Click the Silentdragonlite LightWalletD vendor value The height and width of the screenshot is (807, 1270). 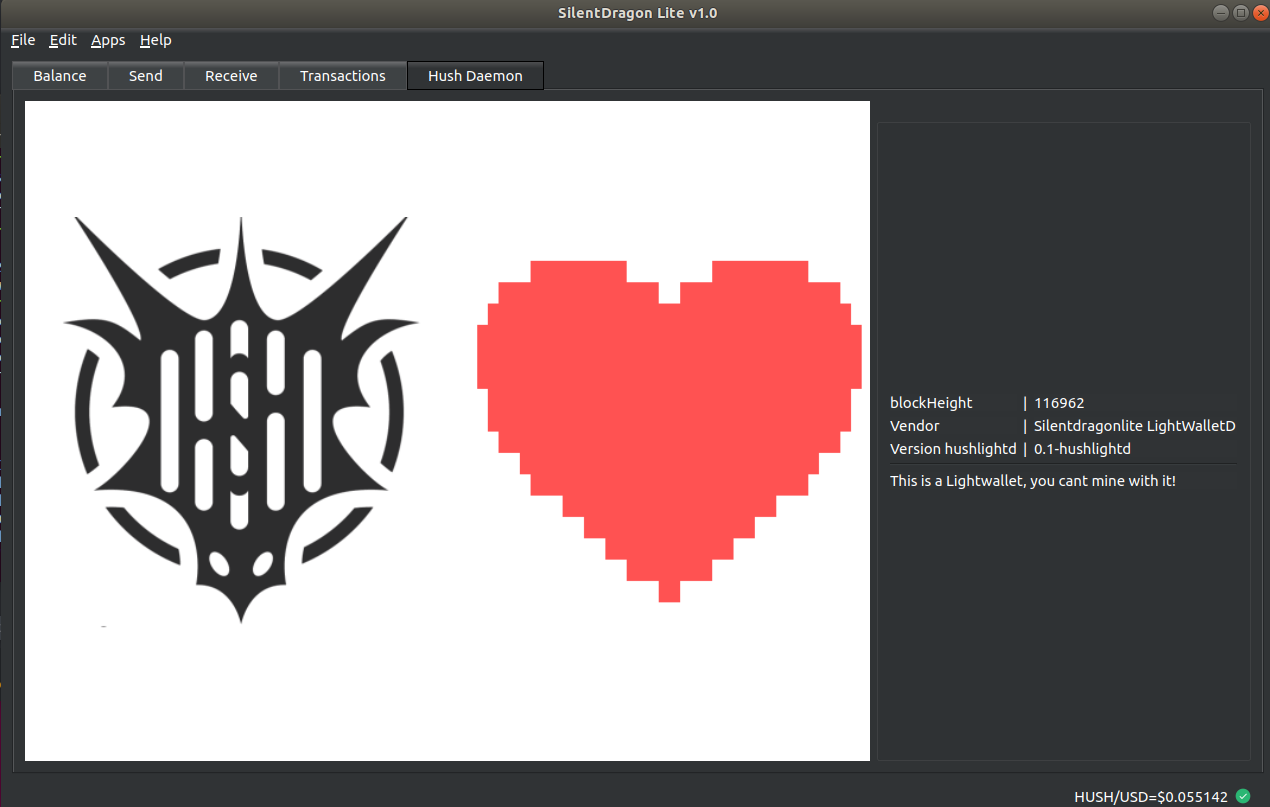(1135, 426)
